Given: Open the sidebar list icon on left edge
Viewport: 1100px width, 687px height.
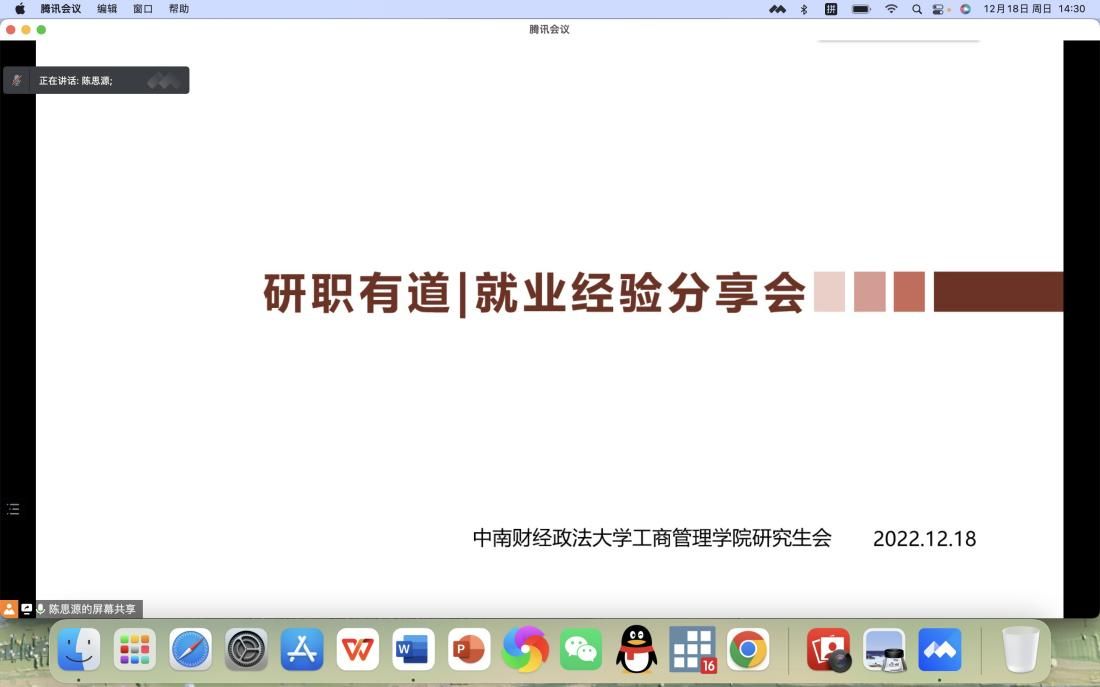Looking at the screenshot, I should 13,509.
